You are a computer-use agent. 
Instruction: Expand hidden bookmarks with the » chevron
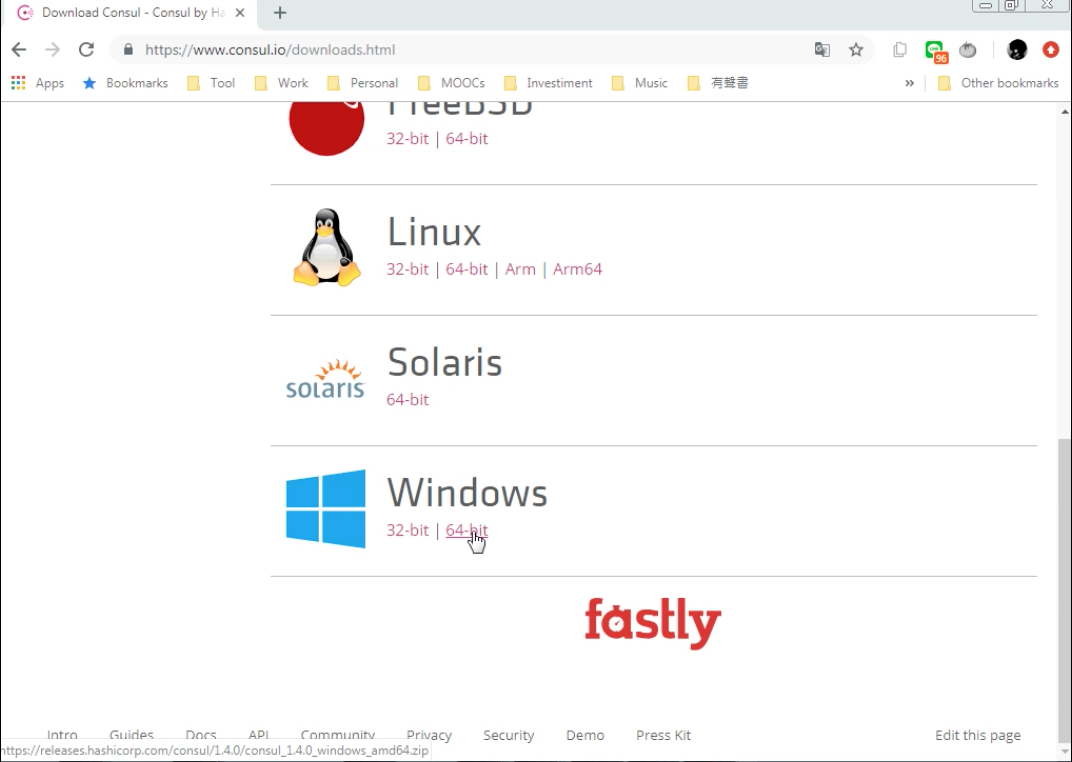pyautogui.click(x=909, y=83)
